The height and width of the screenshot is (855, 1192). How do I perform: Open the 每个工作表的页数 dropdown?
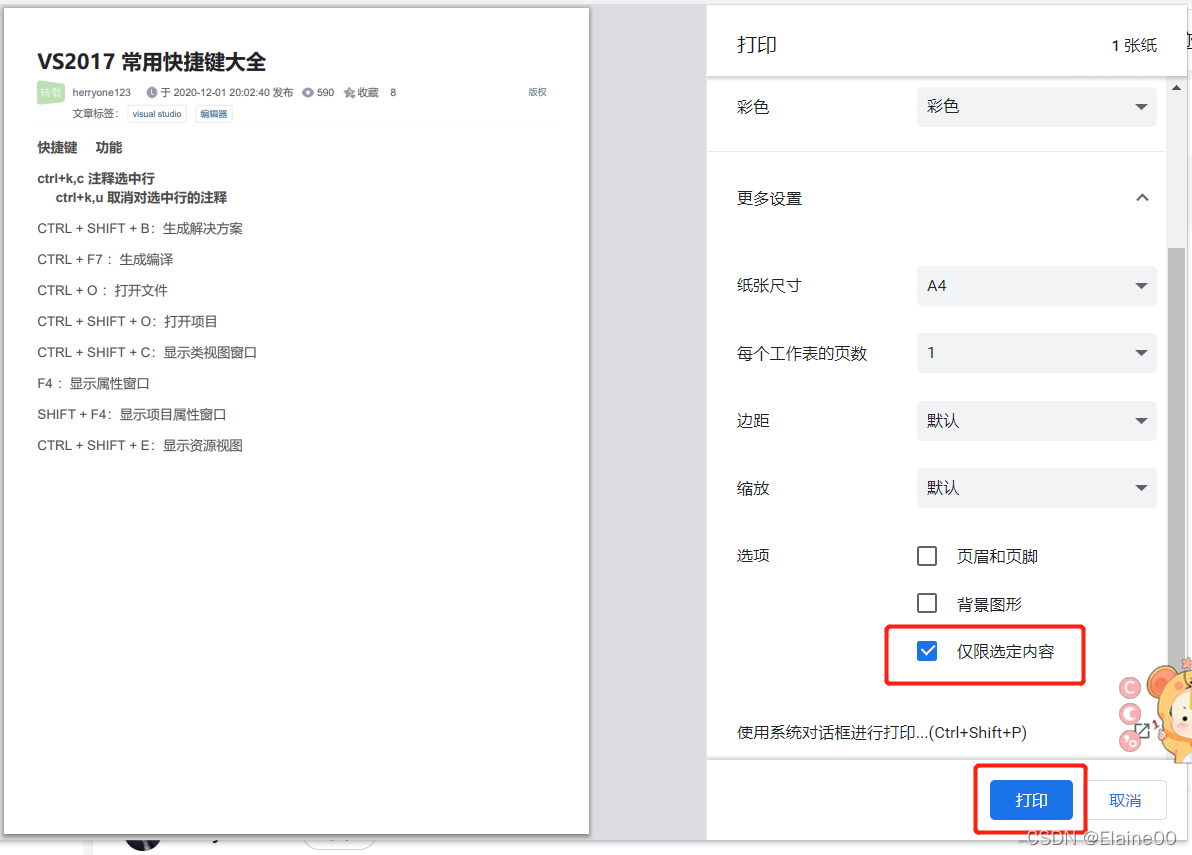coord(1036,353)
